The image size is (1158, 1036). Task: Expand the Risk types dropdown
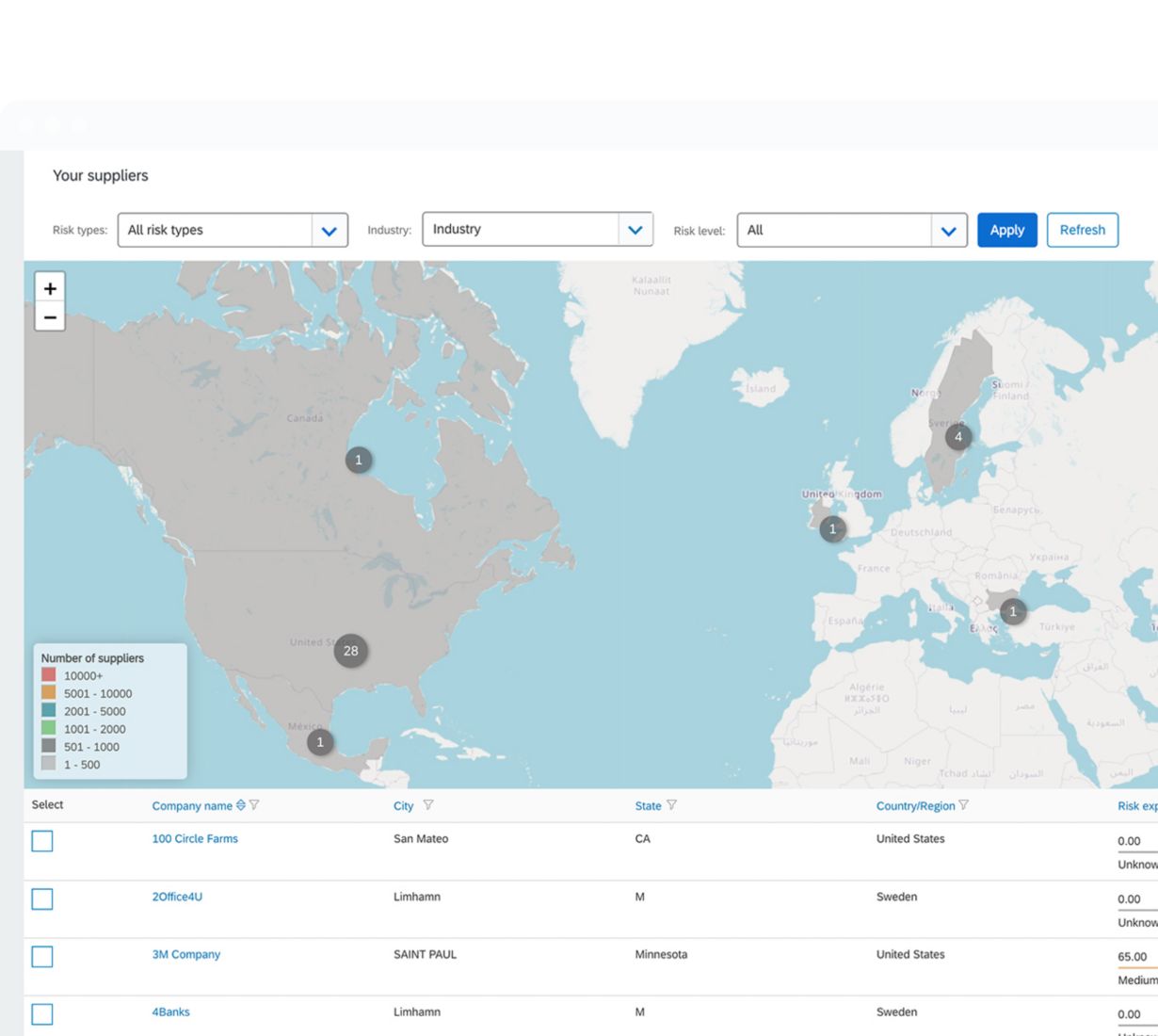[329, 231]
